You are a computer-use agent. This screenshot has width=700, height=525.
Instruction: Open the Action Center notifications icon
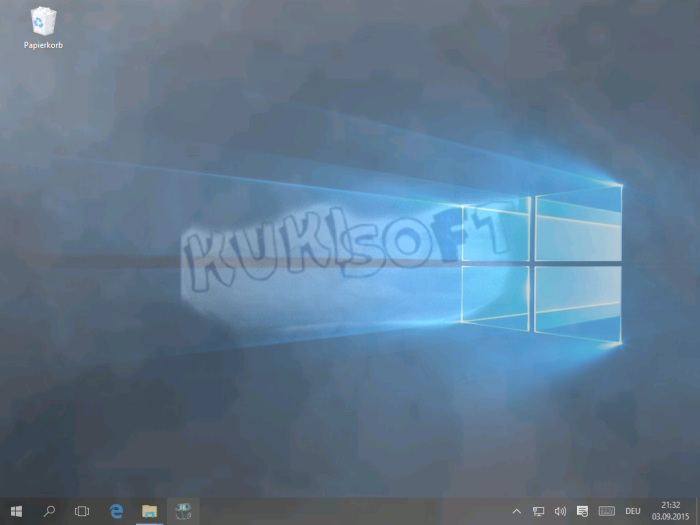point(582,511)
